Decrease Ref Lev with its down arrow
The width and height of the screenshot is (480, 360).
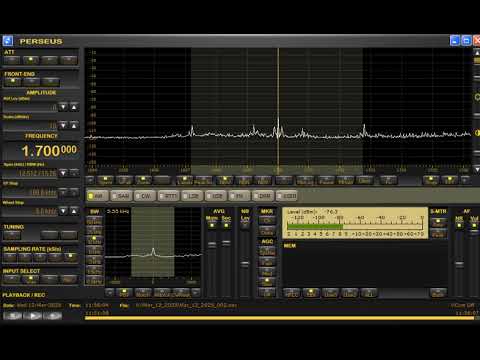coord(63,107)
